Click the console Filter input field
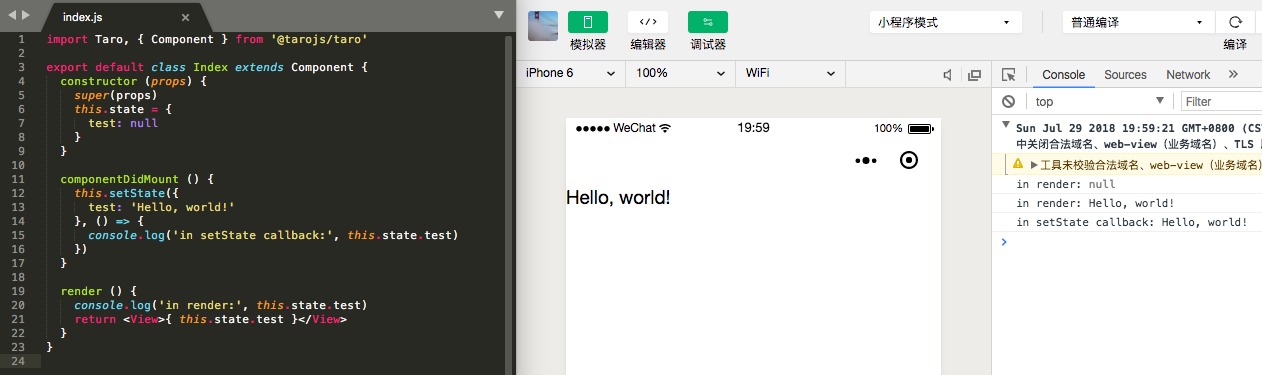 pos(1221,101)
